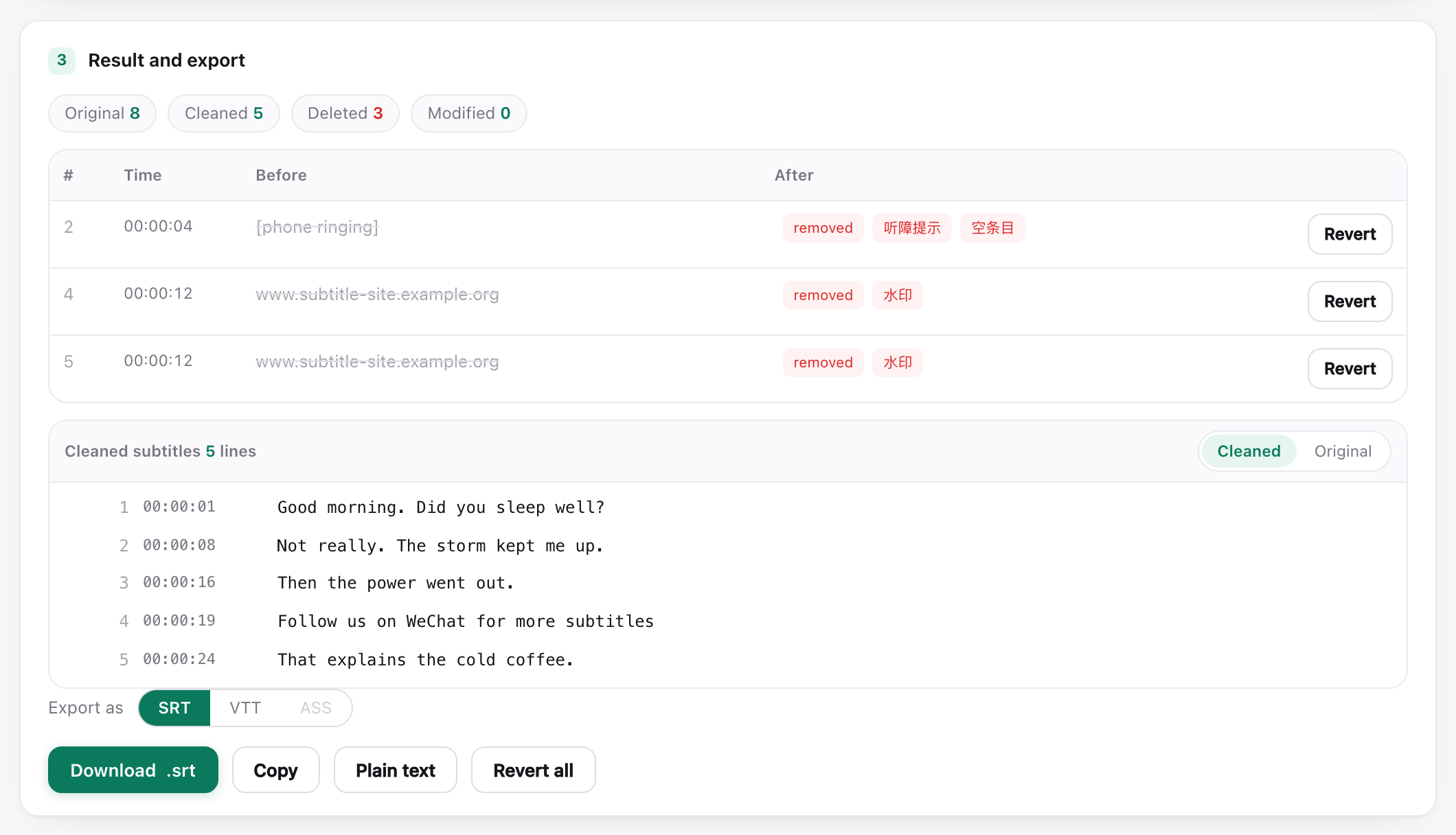Screen dimensions: 1456x835
Task: Click the 'Cleaned subtitles 5 lines' label
Action: (160, 451)
